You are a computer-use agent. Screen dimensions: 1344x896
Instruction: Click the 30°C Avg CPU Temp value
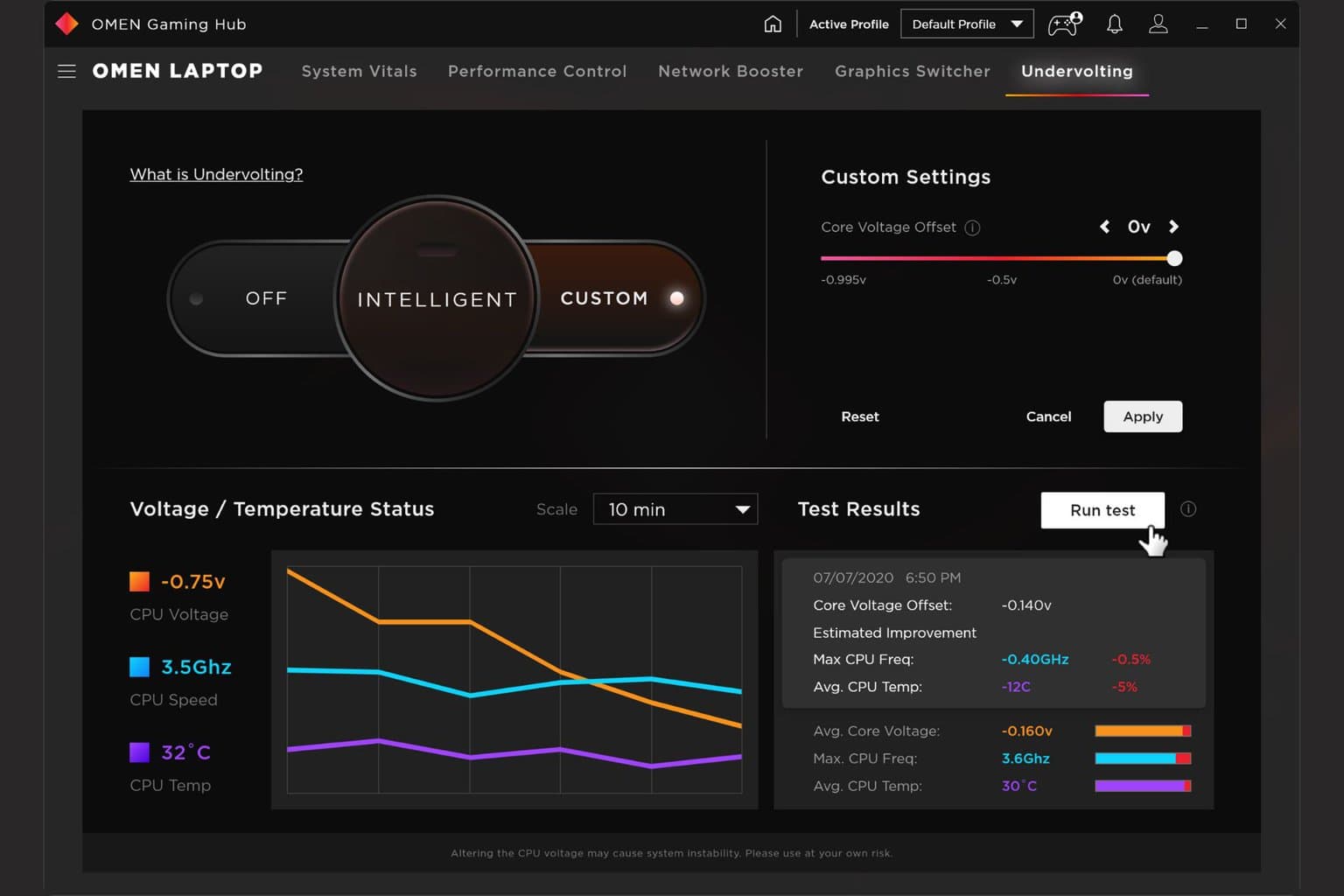1019,786
